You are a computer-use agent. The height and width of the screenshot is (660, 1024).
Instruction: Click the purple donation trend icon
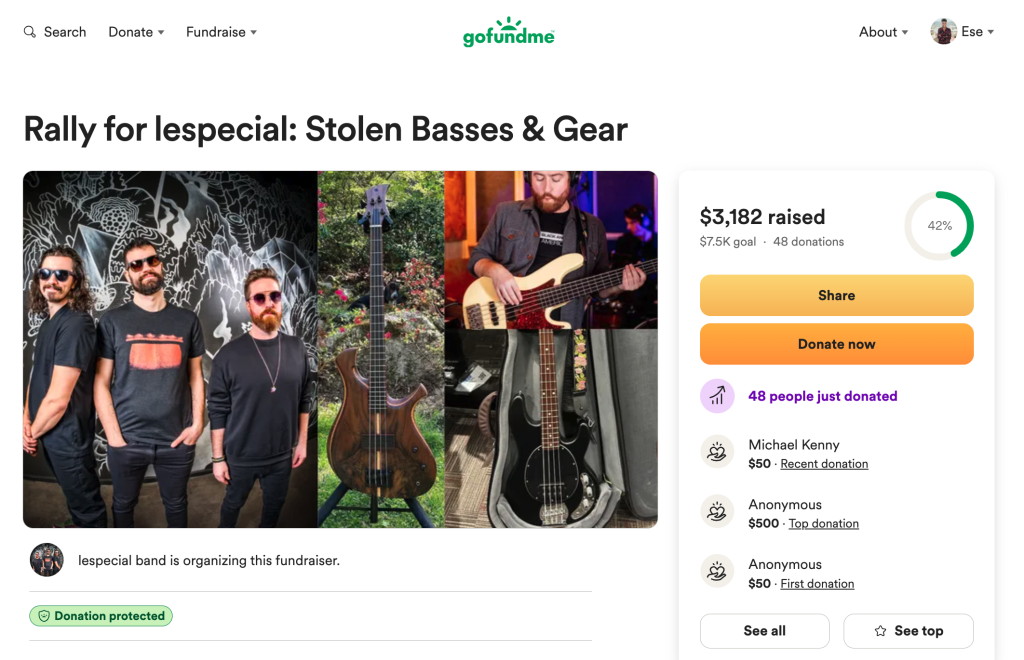[x=717, y=395]
